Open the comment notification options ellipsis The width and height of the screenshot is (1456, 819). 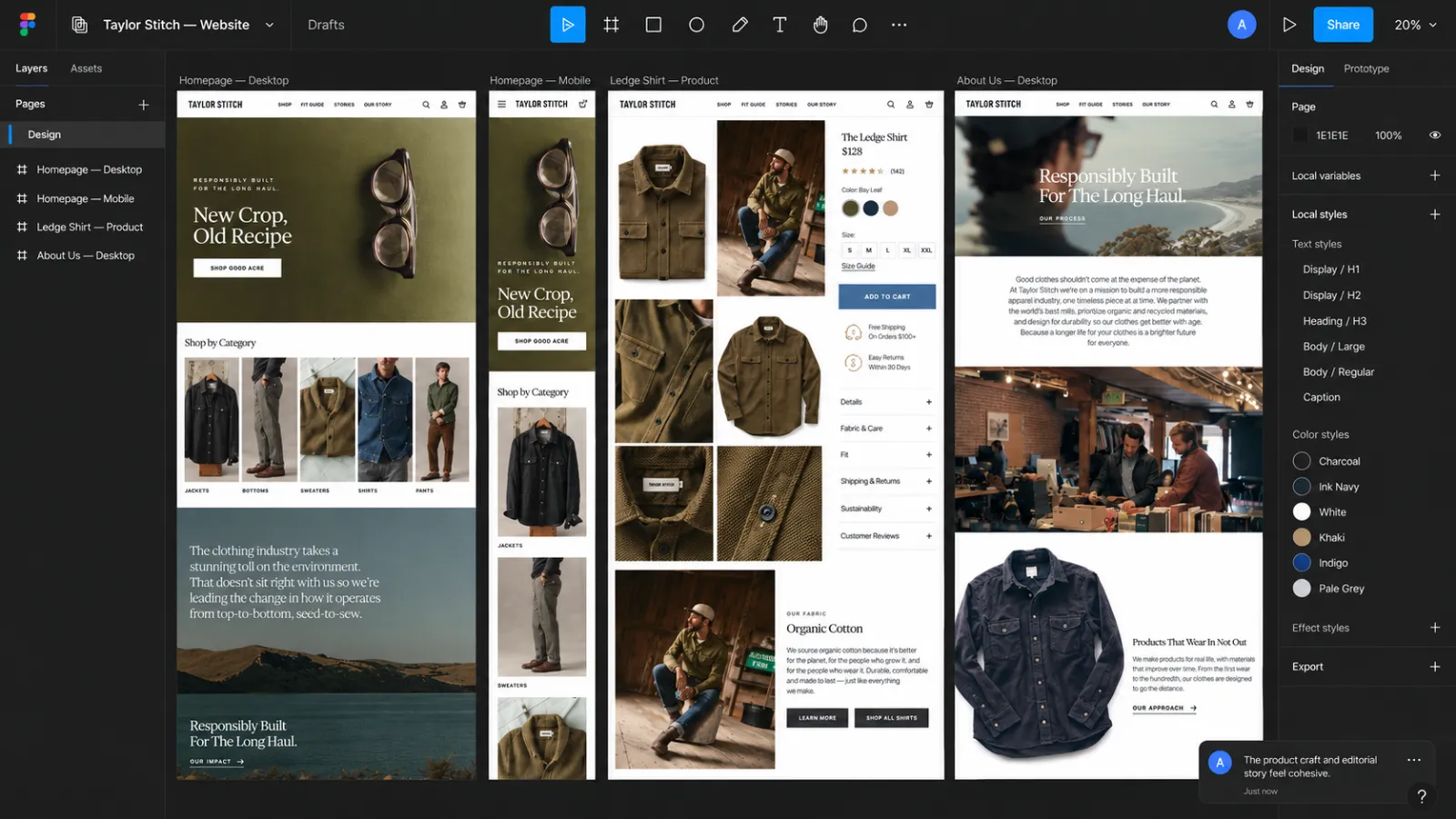pos(1413,760)
